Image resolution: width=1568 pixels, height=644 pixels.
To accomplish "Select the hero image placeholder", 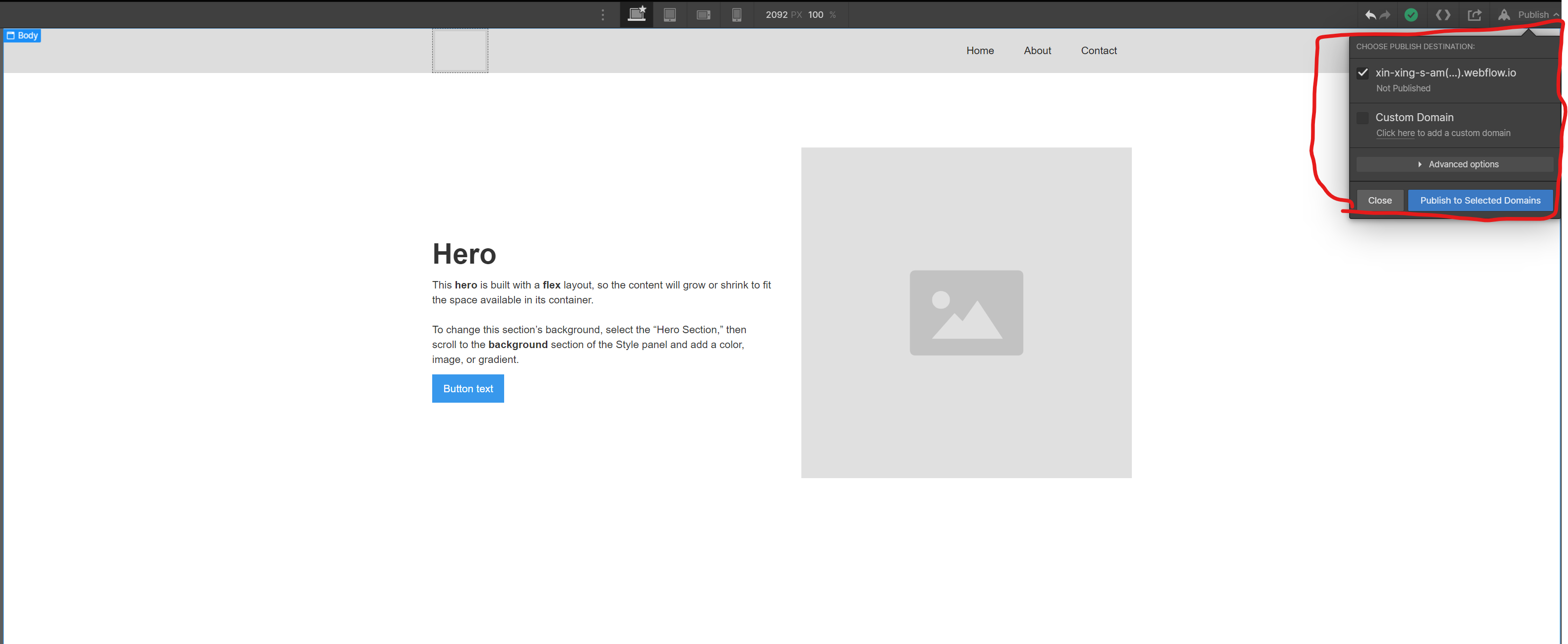I will (x=966, y=312).
